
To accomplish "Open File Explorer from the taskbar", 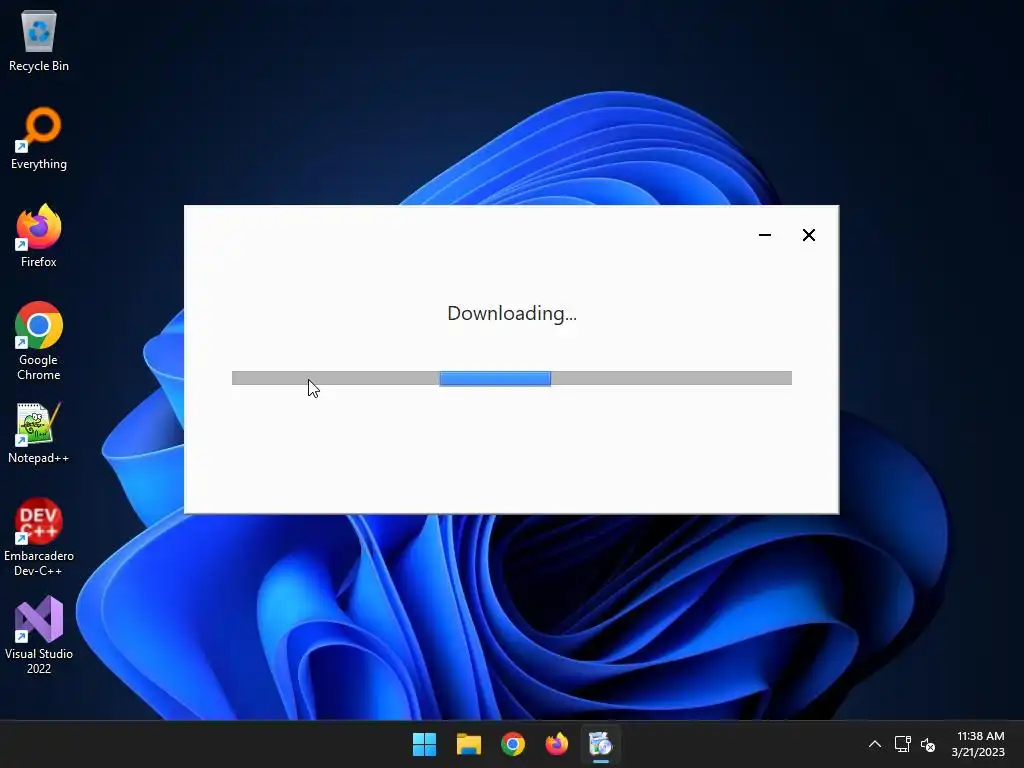I will pyautogui.click(x=469, y=744).
